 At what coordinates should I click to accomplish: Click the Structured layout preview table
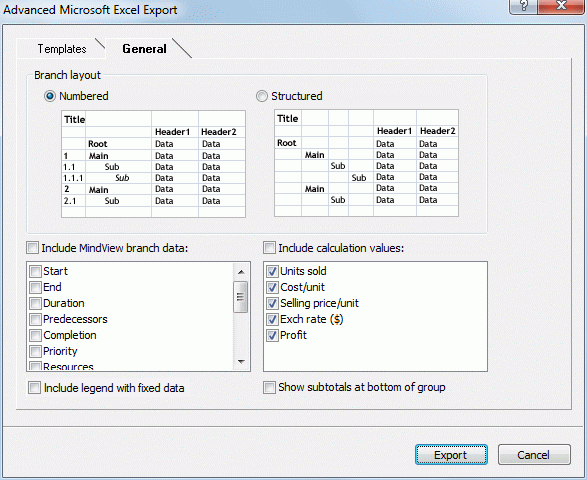367,163
